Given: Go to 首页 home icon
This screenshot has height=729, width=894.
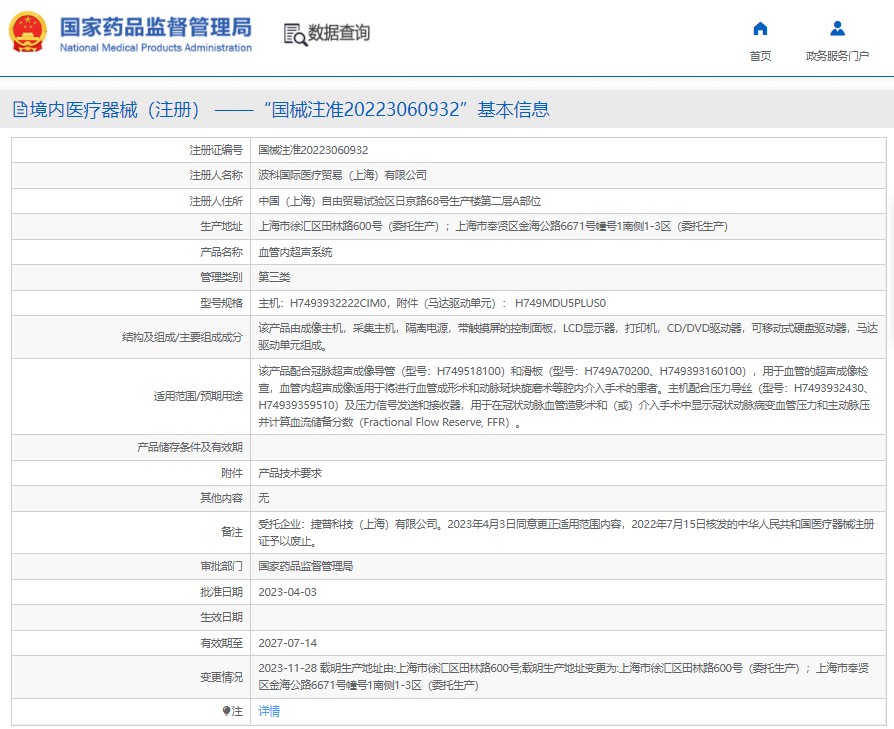Looking at the screenshot, I should [x=760, y=28].
